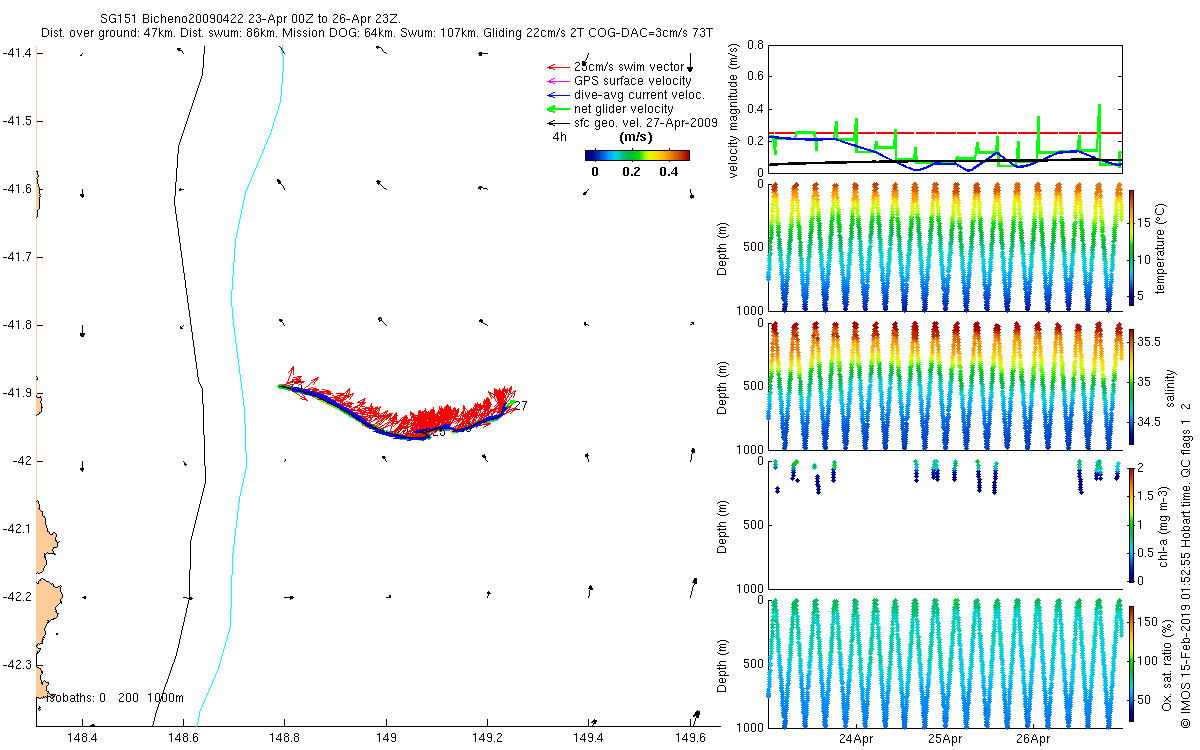Click the red dashed line in velocity plot
The width and height of the screenshot is (1200, 750).
click(945, 133)
